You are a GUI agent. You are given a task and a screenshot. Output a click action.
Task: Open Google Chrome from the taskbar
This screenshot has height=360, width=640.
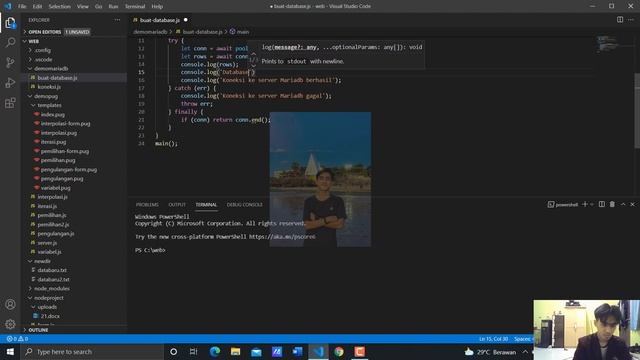pos(339,351)
